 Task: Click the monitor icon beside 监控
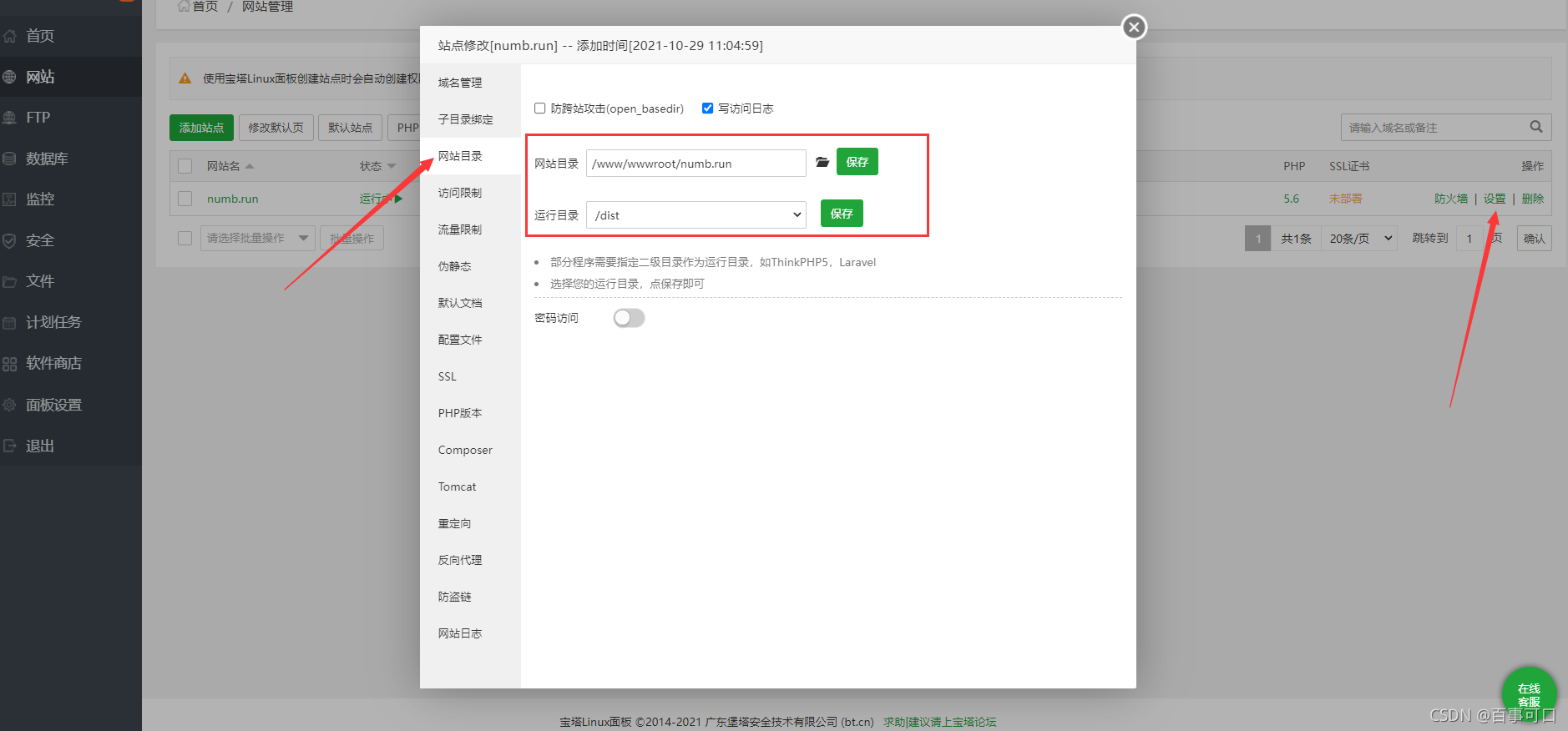click(x=10, y=199)
